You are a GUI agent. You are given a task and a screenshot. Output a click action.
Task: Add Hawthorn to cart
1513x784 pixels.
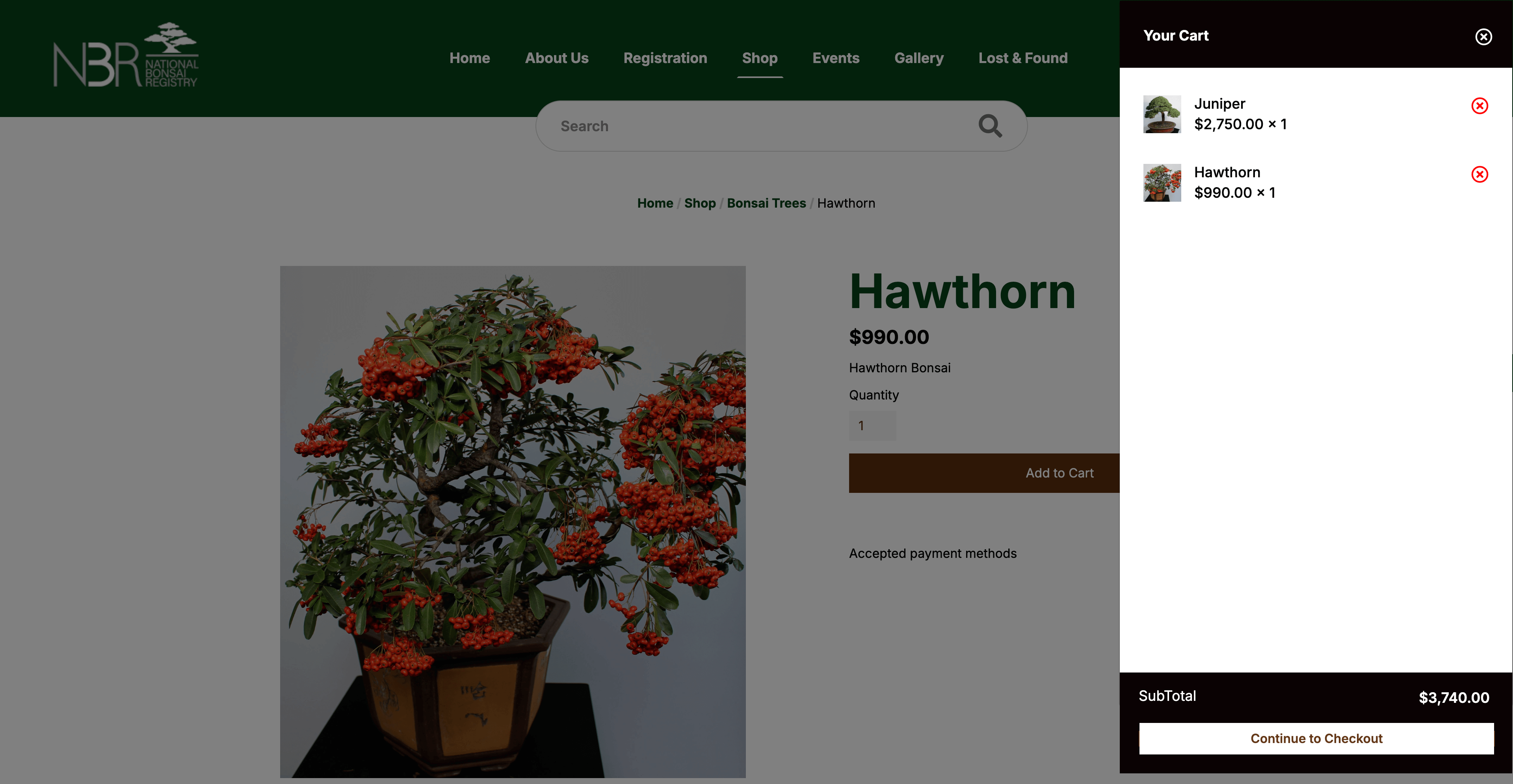click(x=984, y=473)
